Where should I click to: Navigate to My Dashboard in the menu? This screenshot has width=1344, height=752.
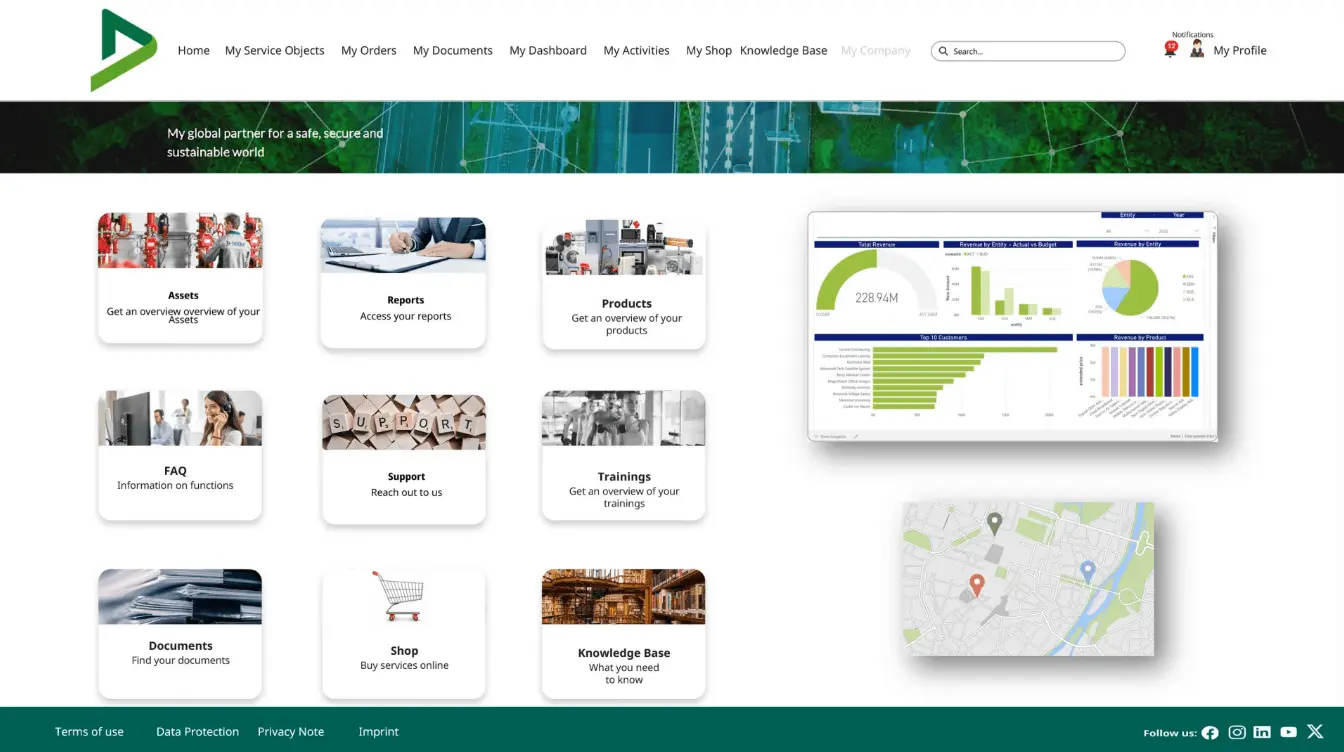click(x=547, y=50)
